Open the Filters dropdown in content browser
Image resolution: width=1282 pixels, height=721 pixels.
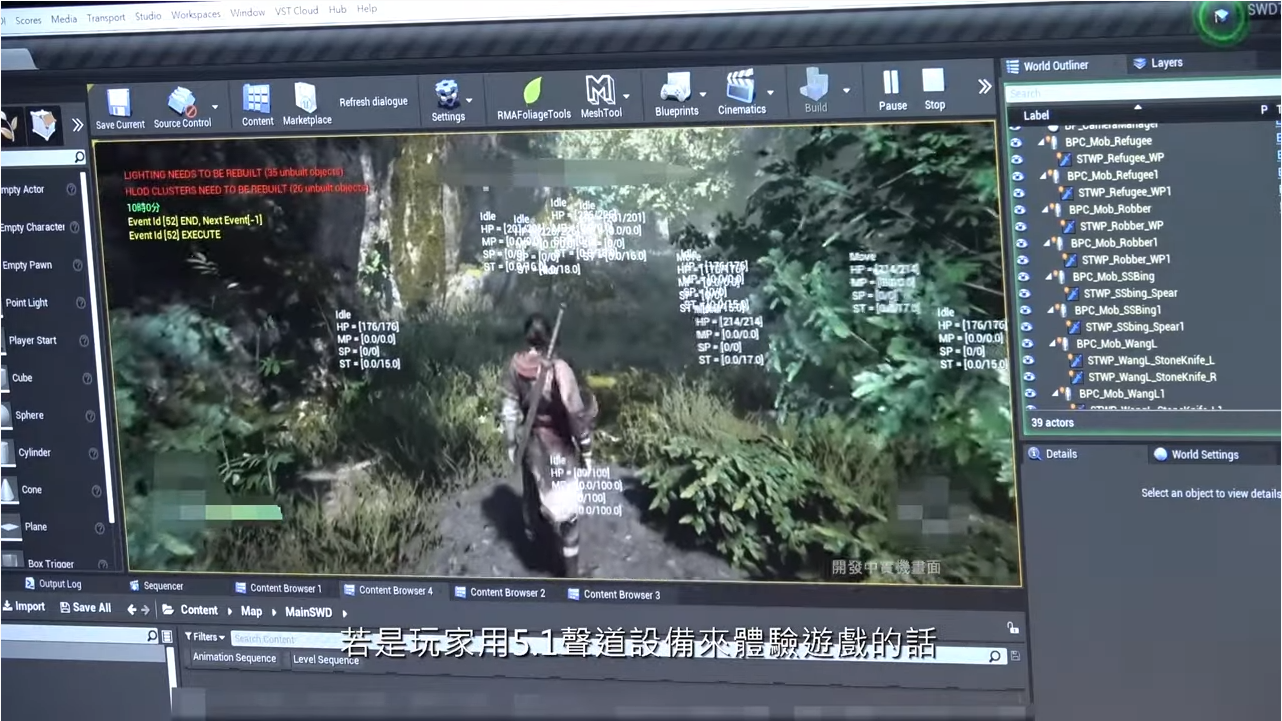pyautogui.click(x=205, y=637)
